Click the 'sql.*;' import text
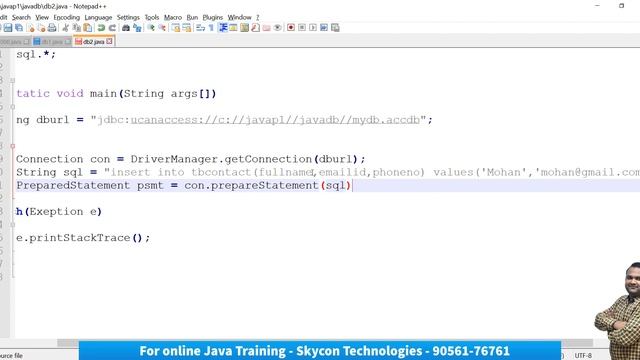 click(36, 54)
